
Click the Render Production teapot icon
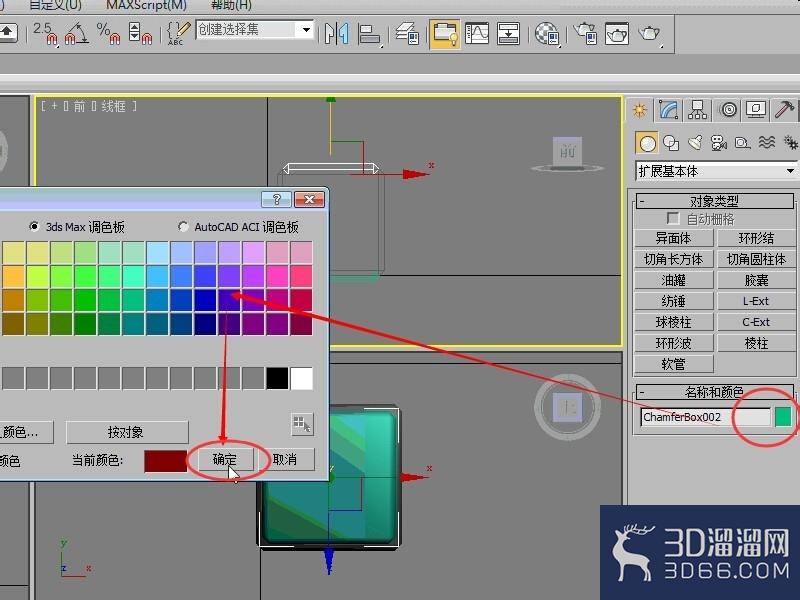[x=649, y=34]
